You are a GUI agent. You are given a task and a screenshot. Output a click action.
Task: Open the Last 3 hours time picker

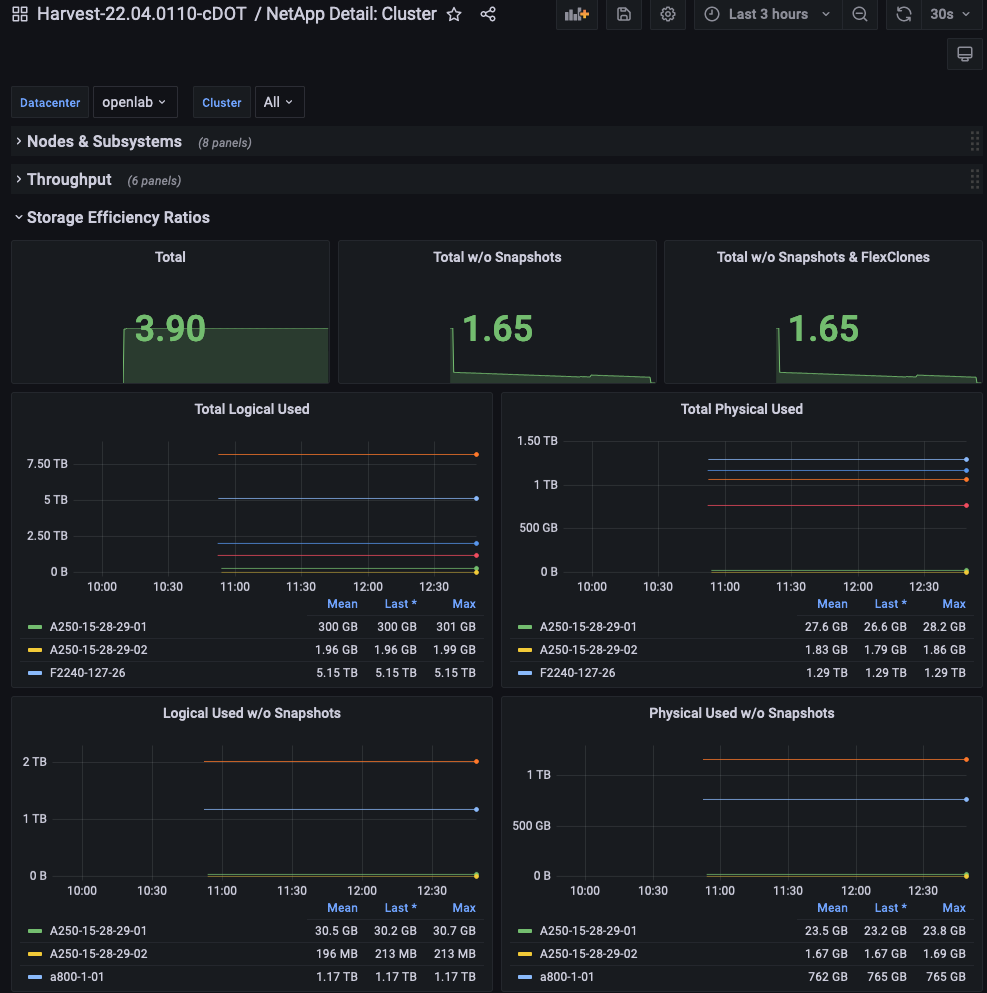pos(767,14)
